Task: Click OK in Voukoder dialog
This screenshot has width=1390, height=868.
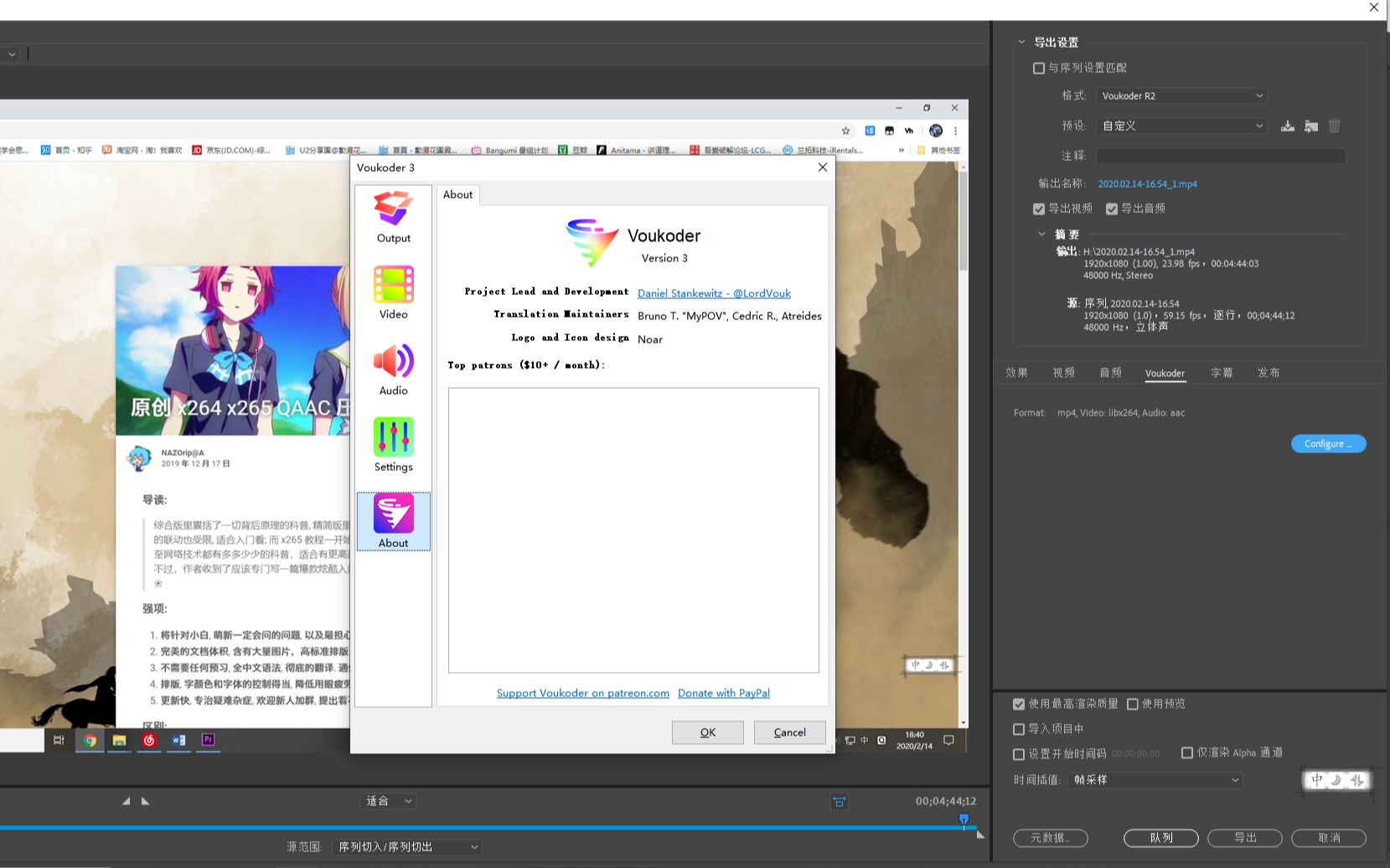Action: coord(708,732)
